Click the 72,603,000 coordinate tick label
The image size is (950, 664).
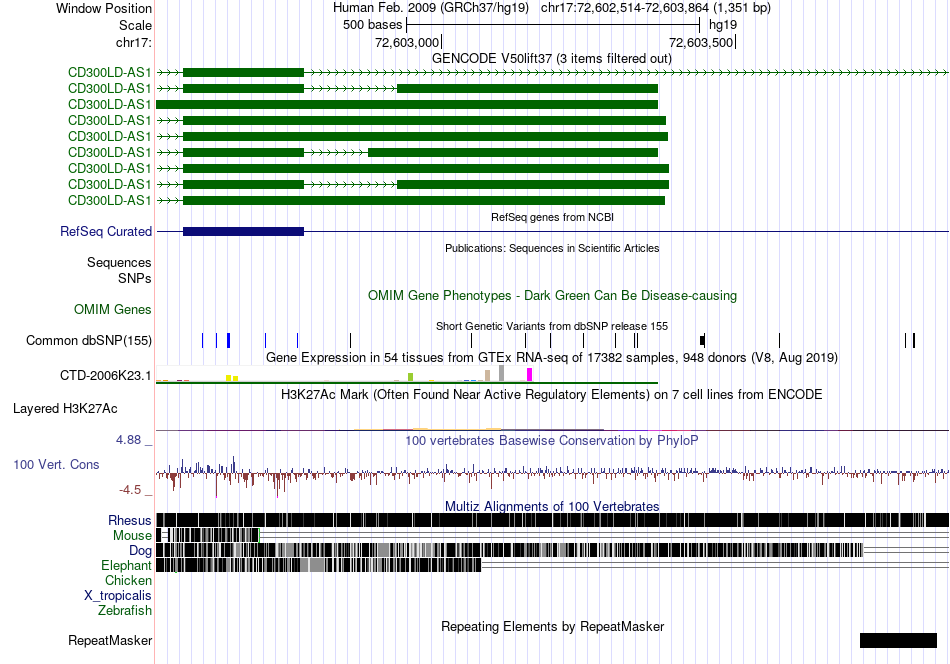[x=407, y=42]
